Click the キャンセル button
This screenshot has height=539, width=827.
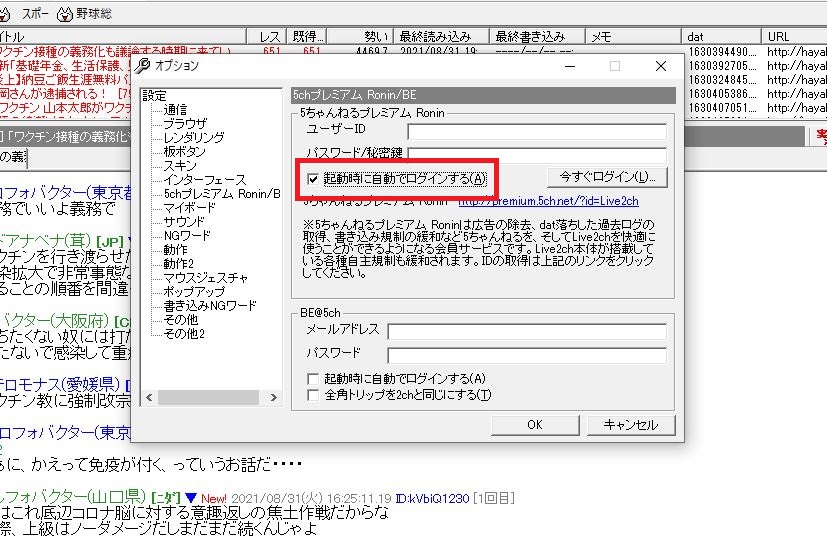(631, 425)
